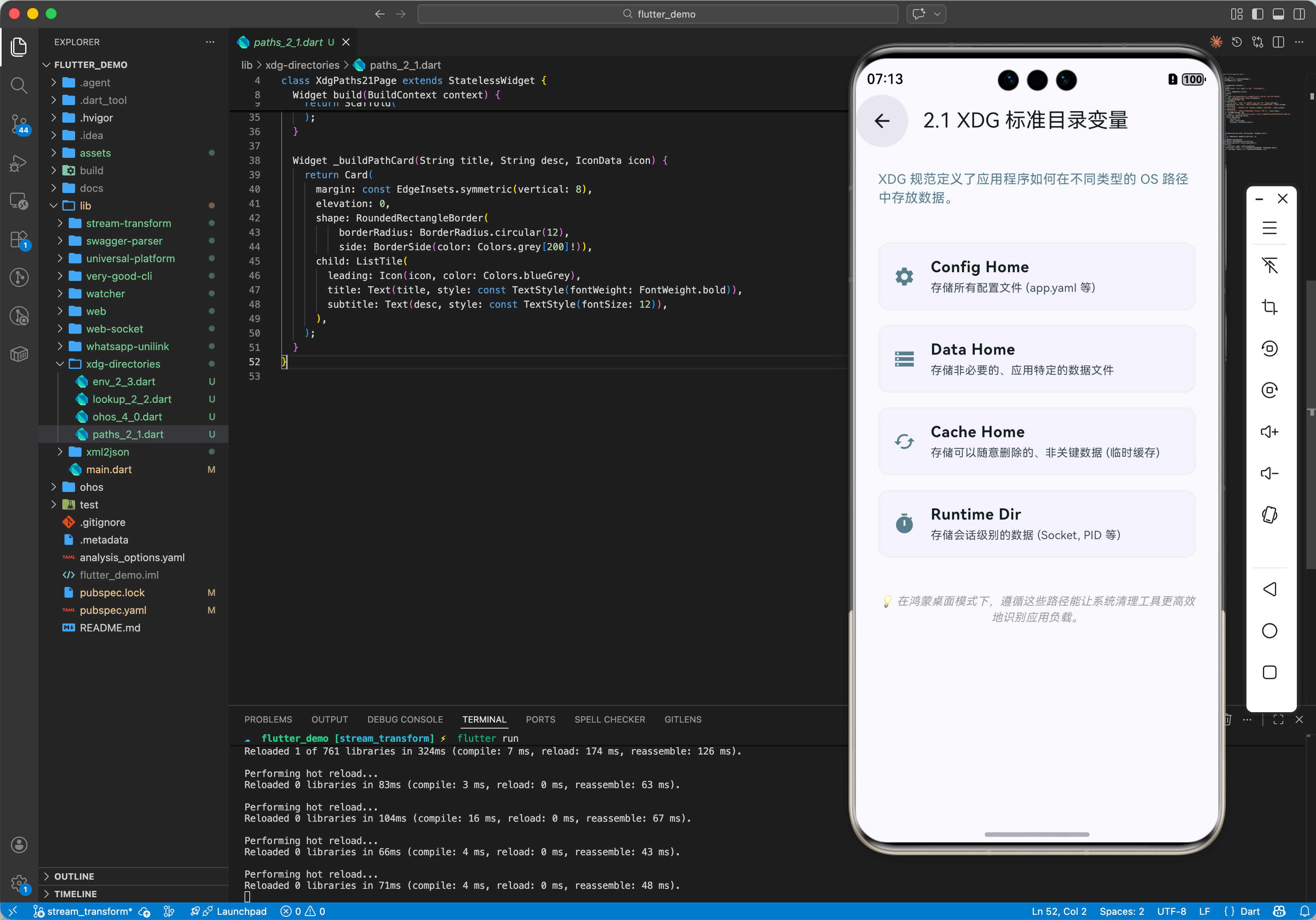Toggle the bottom panel visibility
The height and width of the screenshot is (920, 1316).
pos(1278,14)
